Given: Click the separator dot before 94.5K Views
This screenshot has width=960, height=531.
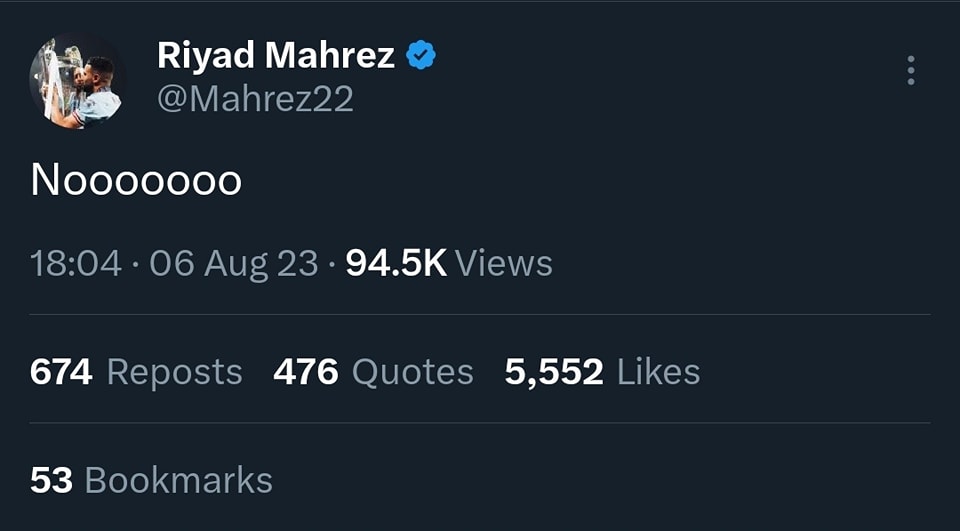Looking at the screenshot, I should (x=332, y=264).
